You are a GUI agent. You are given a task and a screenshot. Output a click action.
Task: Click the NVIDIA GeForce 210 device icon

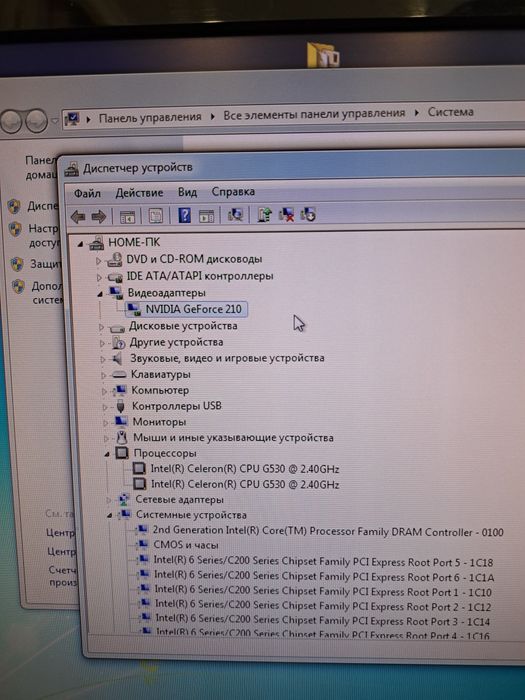[x=133, y=309]
